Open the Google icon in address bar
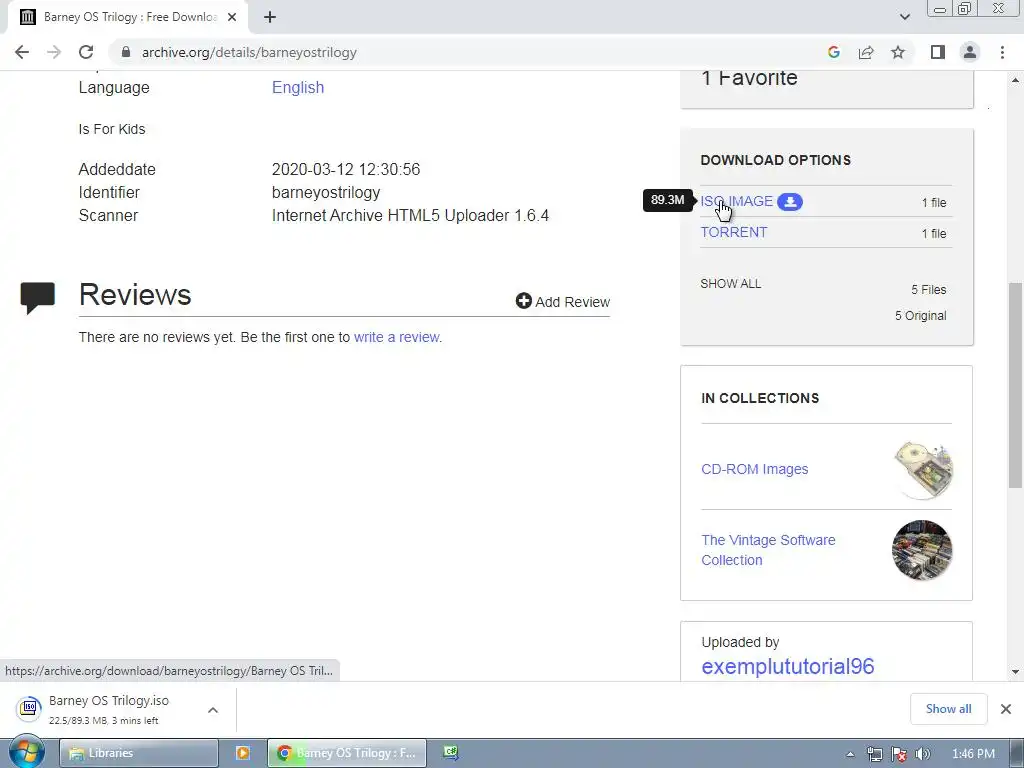This screenshot has width=1024, height=768. [833, 52]
